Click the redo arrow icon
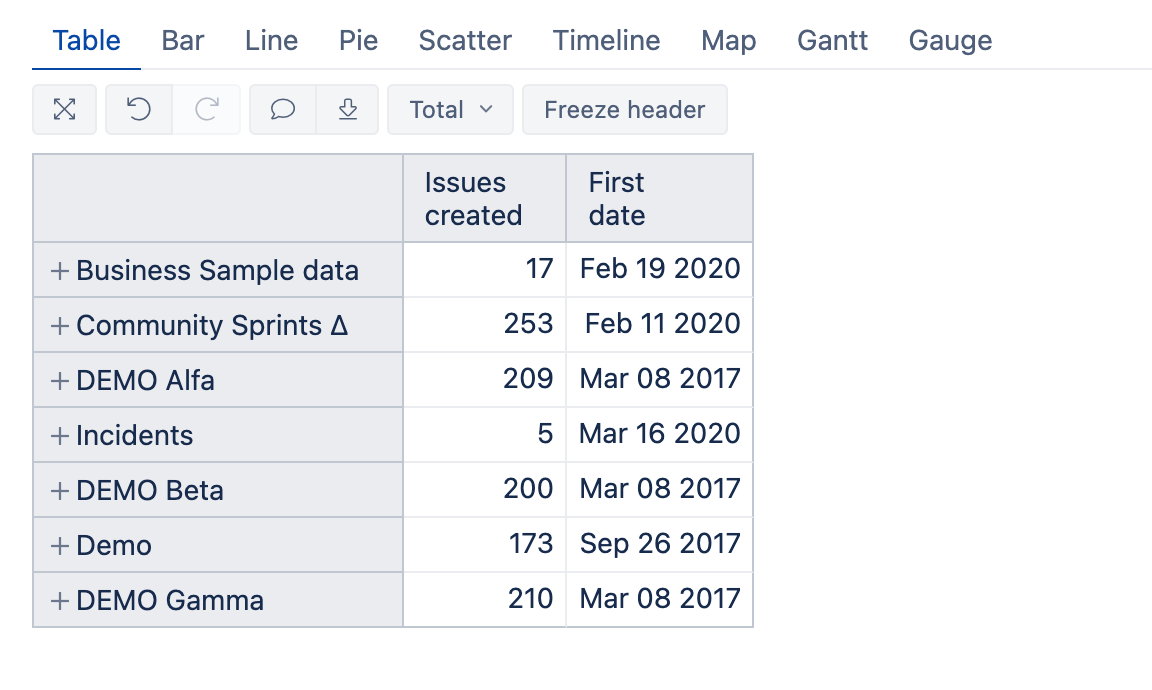The width and height of the screenshot is (1152, 690). pyautogui.click(x=206, y=109)
